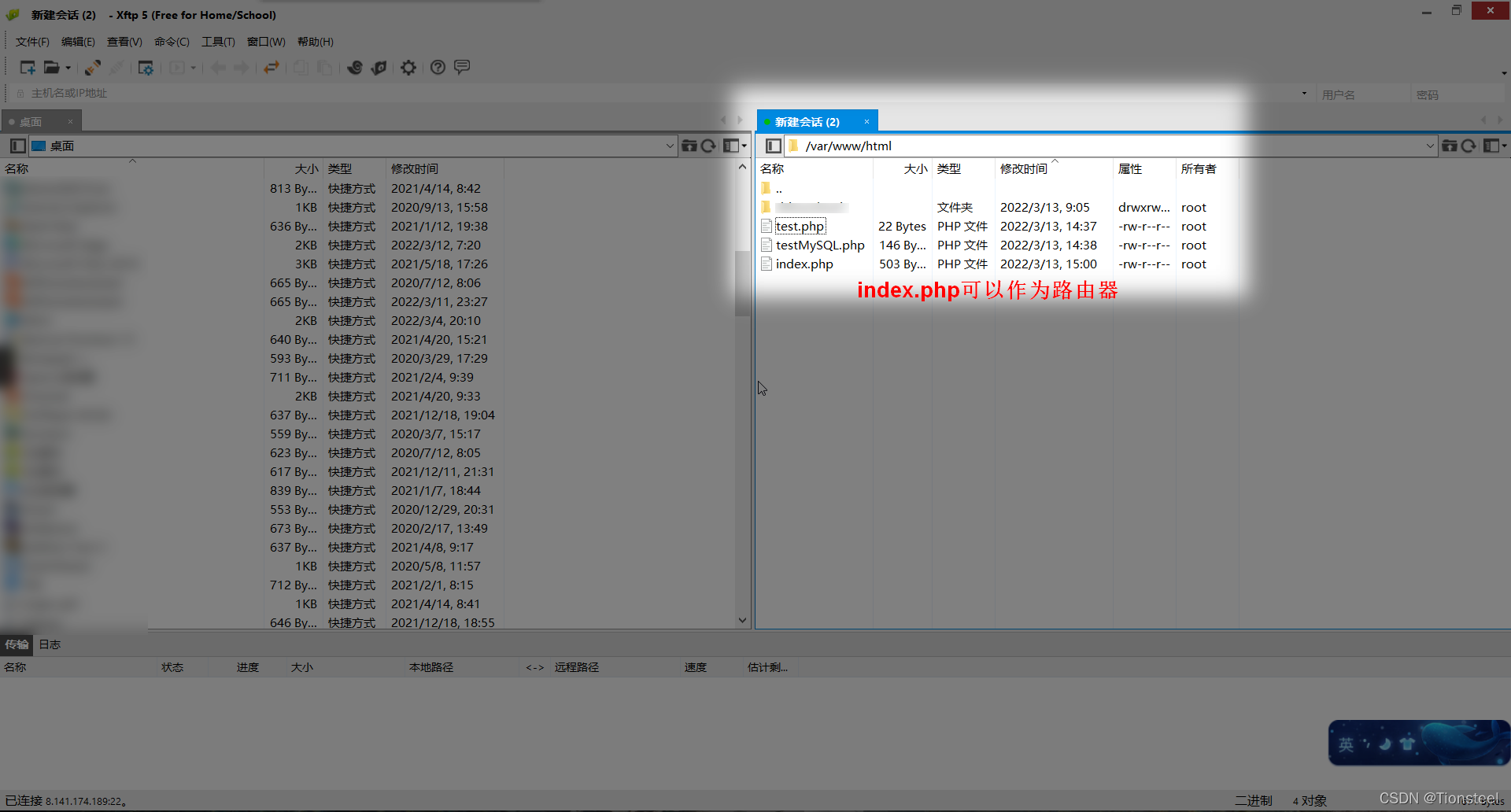This screenshot has height=812, width=1511.
Task: Sort remote files by 所有者 column
Action: coord(1199,169)
